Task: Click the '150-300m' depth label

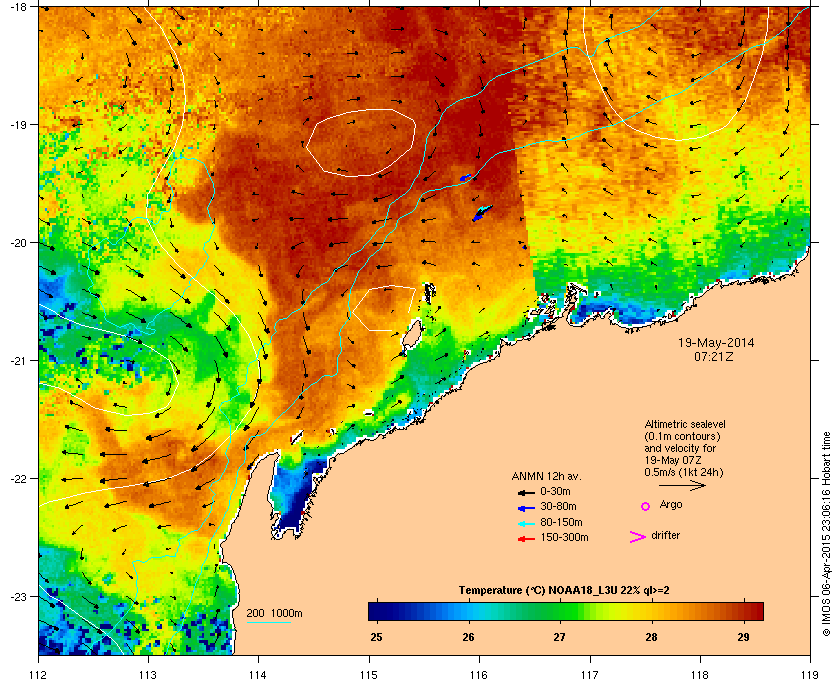Action: coord(564,537)
